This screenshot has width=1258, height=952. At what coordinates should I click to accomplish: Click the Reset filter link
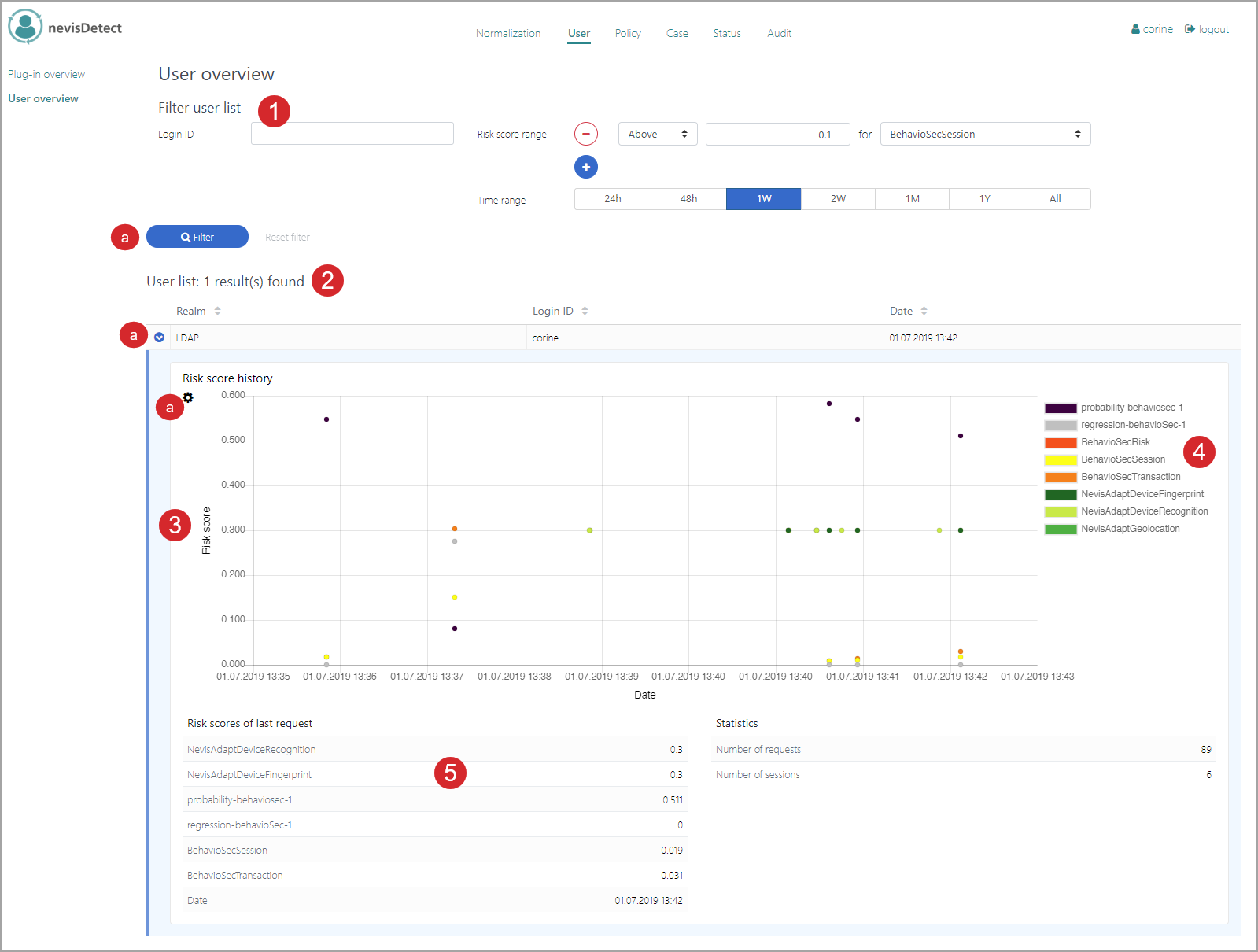point(287,238)
